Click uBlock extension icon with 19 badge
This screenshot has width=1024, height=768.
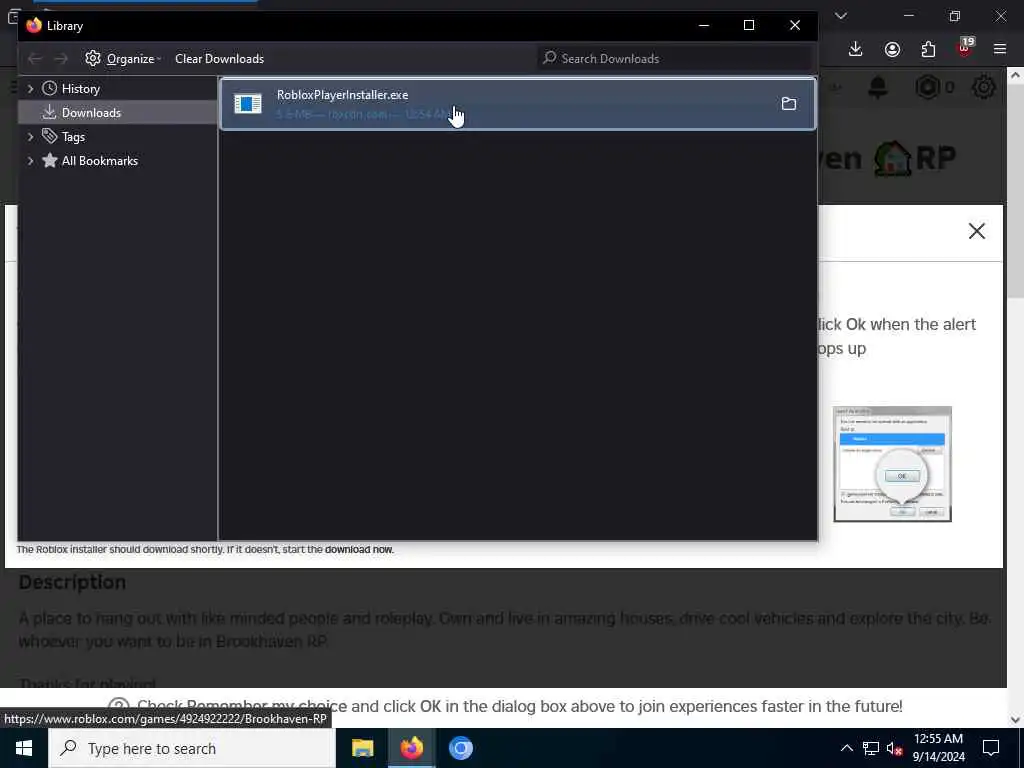pos(965,48)
